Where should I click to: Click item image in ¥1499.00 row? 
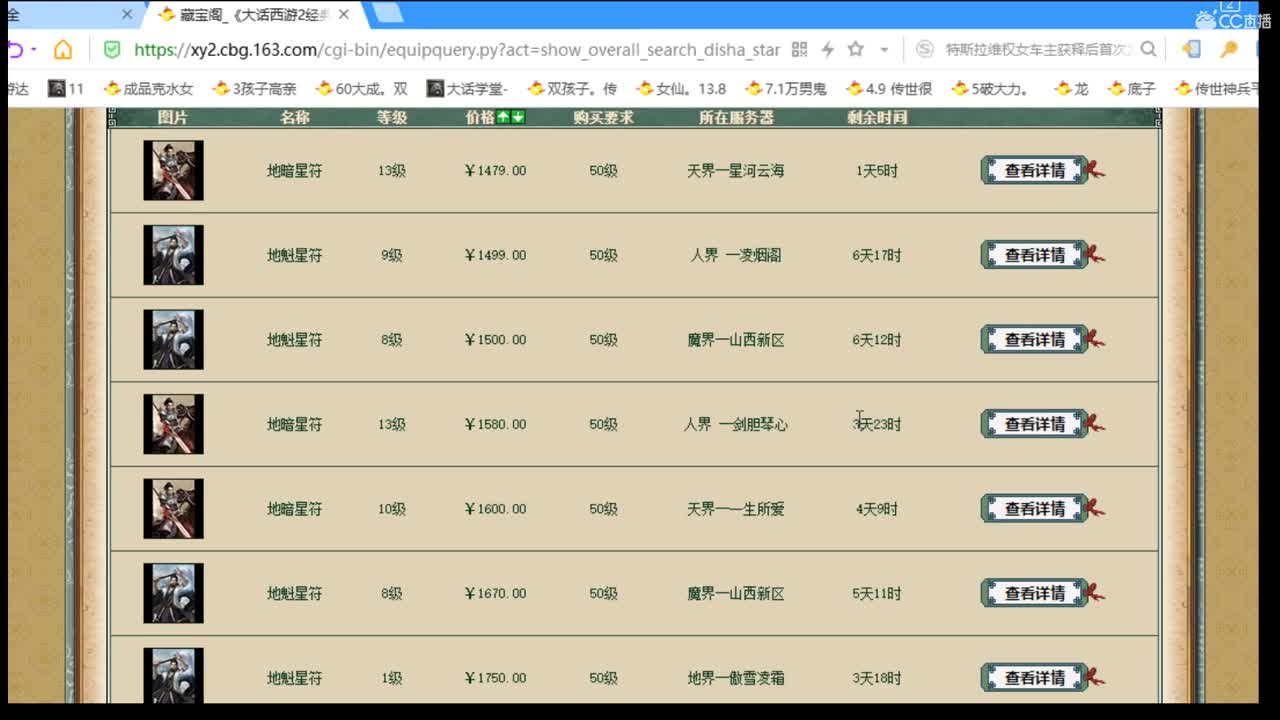[173, 255]
